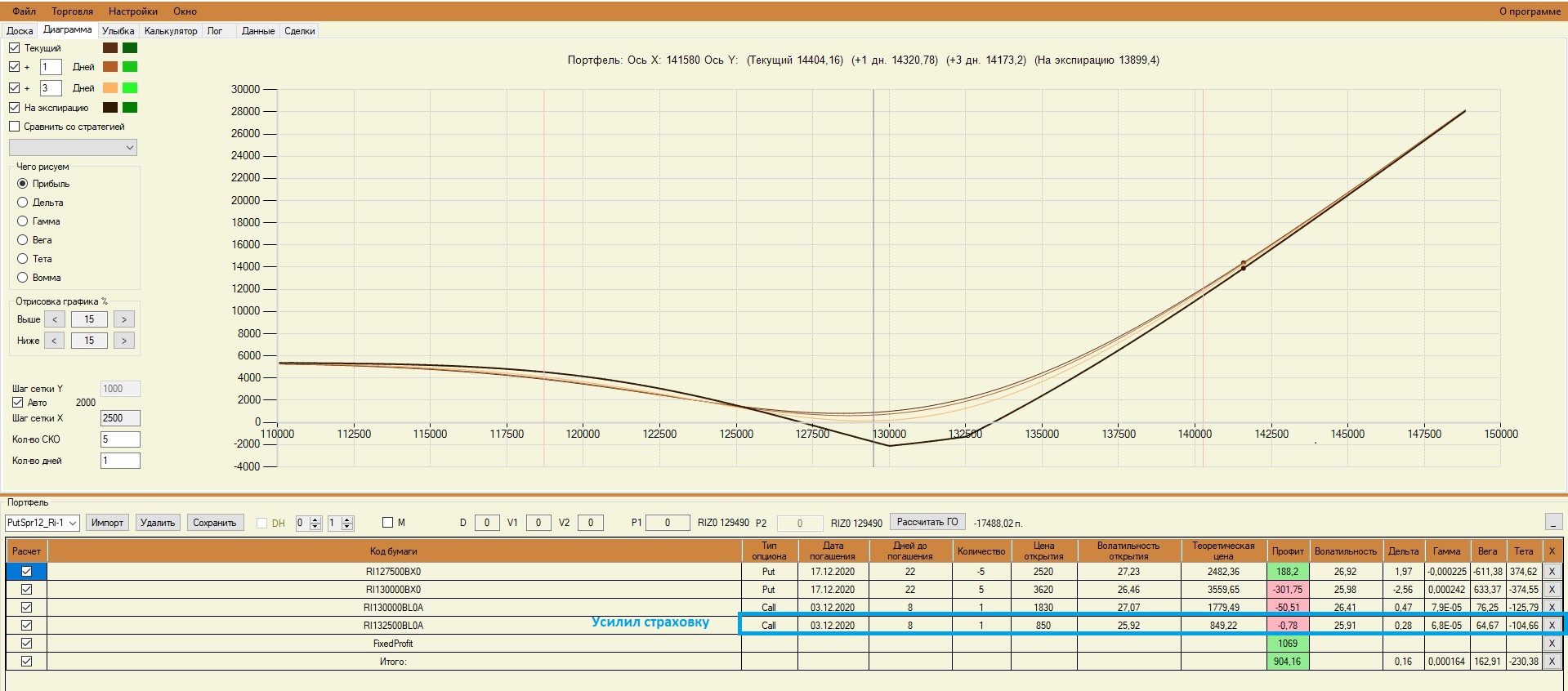Click the P1 input field
This screenshot has width=1568, height=691.
pyautogui.click(x=668, y=523)
